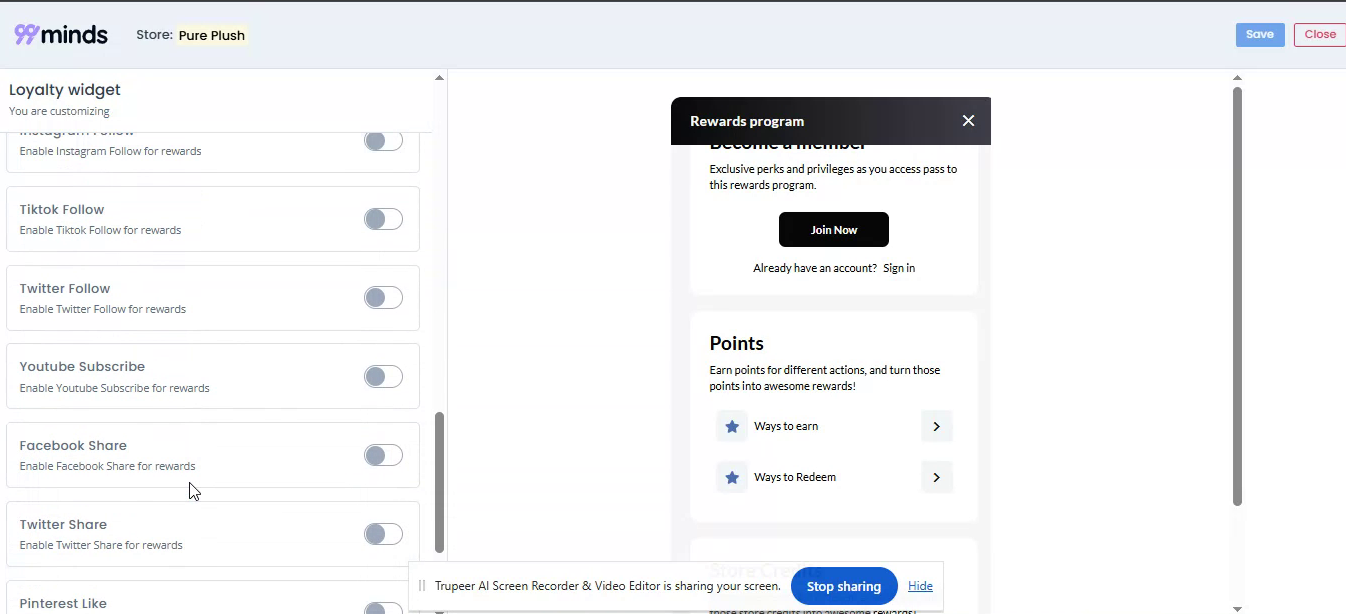
Task: Click the left panel scrollbar thumb
Action: click(x=439, y=482)
